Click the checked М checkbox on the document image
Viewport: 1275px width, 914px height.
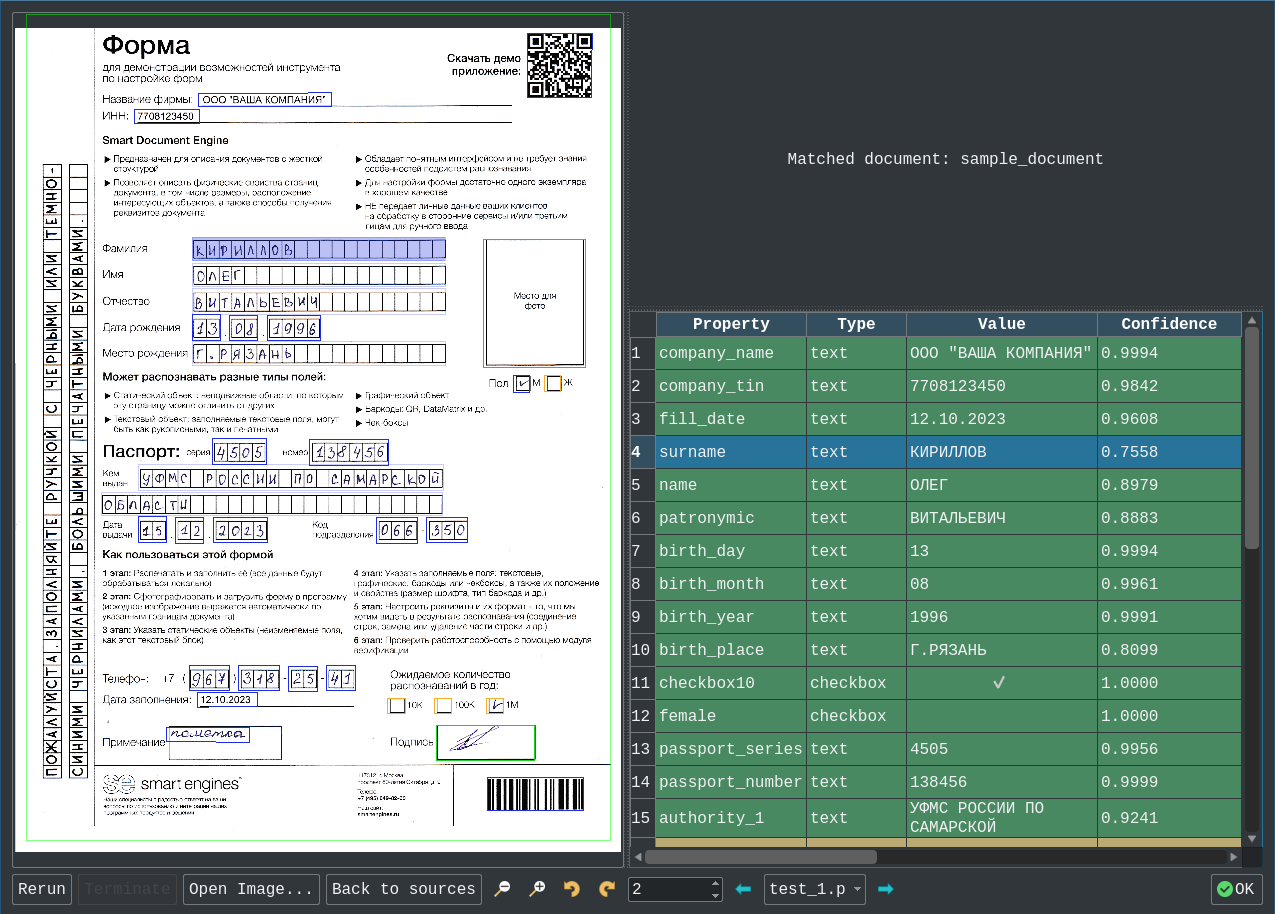(x=522, y=383)
